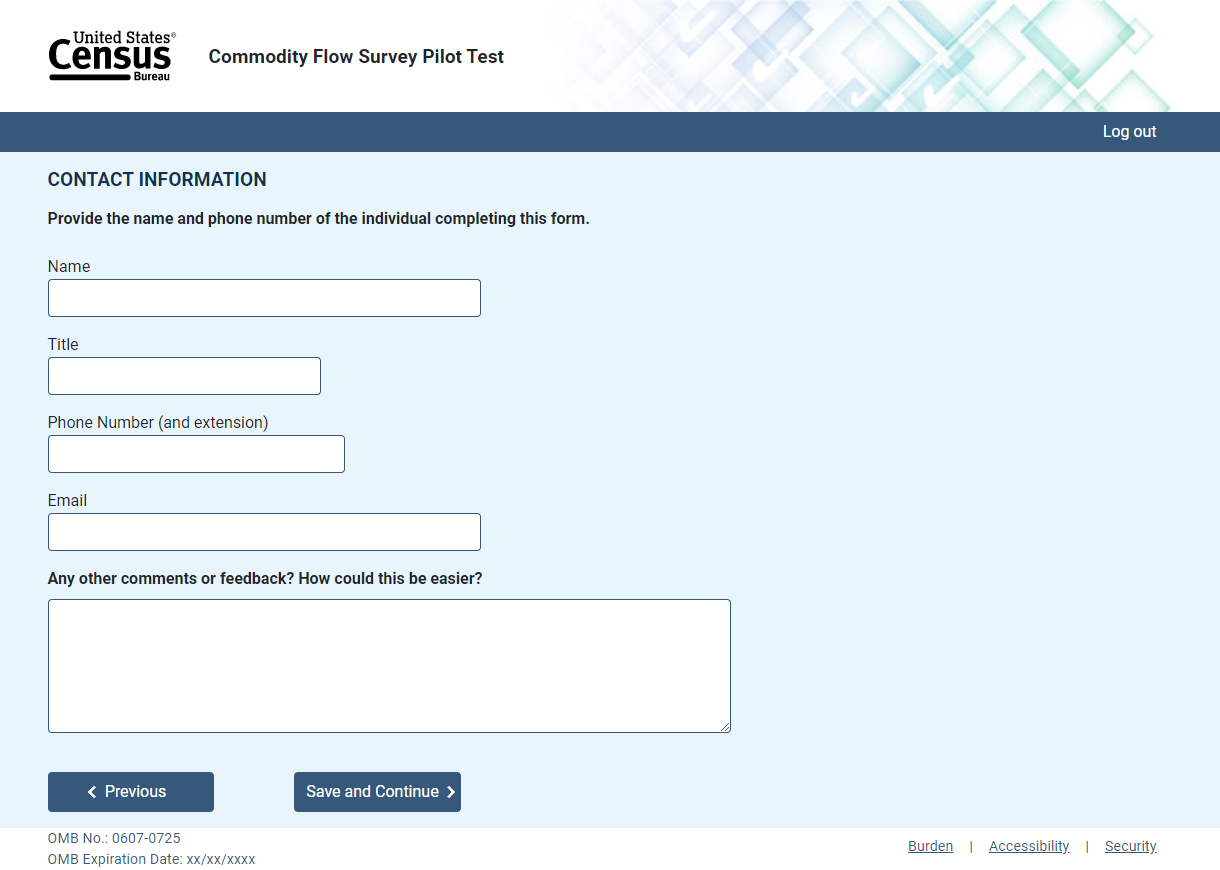Click inside the comments or feedback text area
Image resolution: width=1220 pixels, height=870 pixels.
389,666
